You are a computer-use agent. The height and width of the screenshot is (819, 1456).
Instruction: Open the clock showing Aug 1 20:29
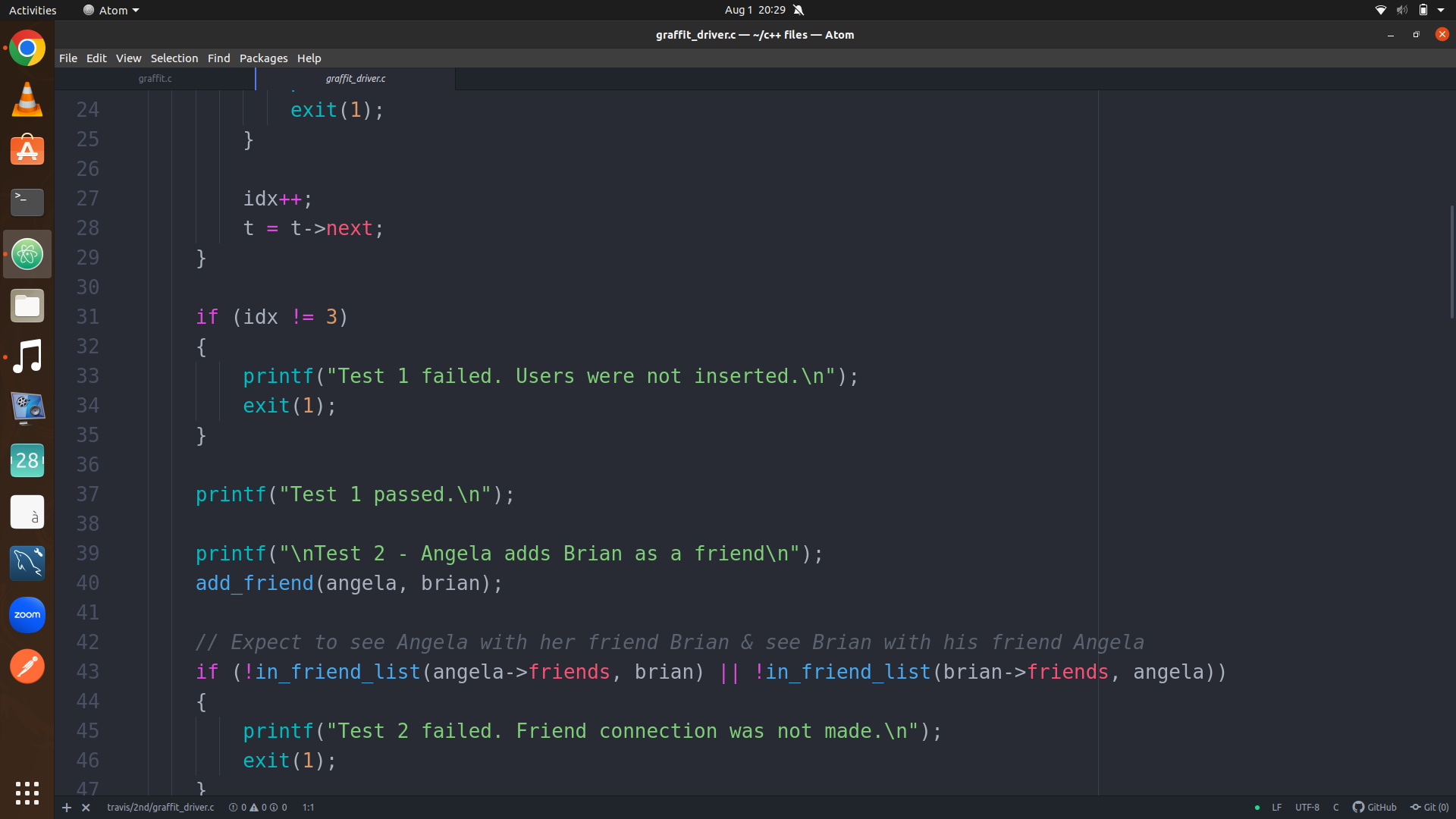(755, 10)
